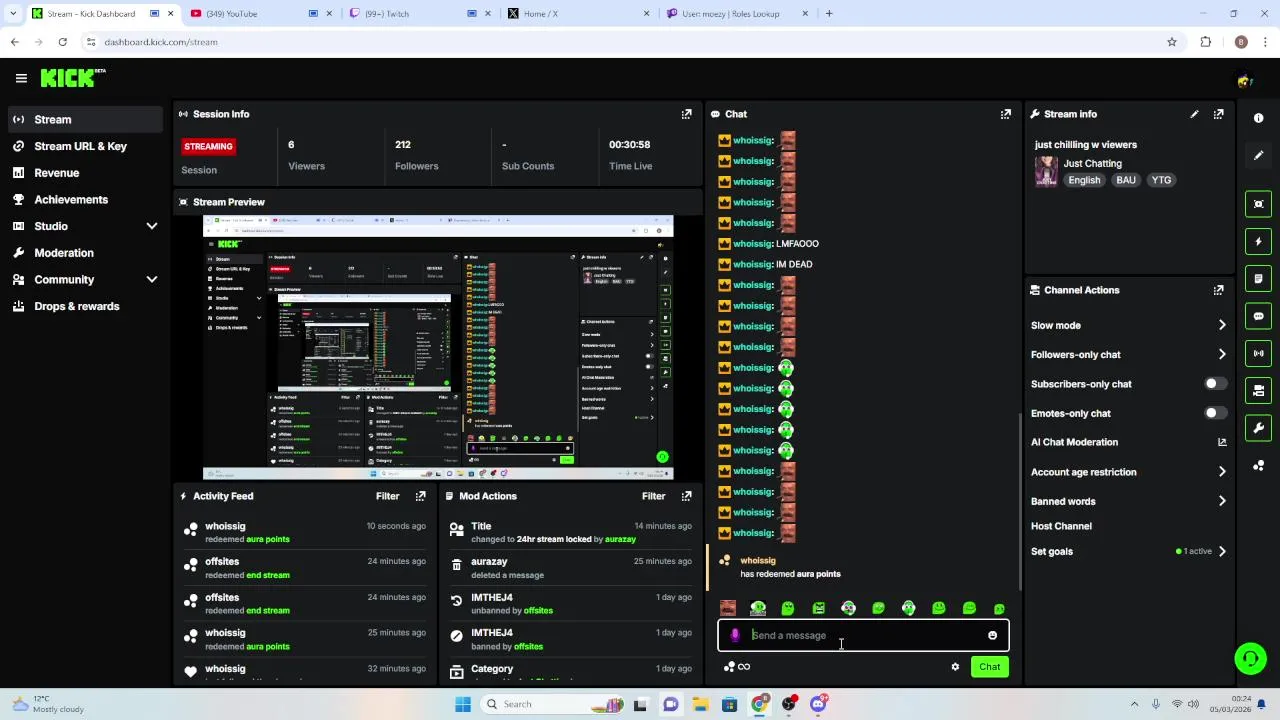
Task: Expand Followers-only chat settings
Action: coord(1222,354)
